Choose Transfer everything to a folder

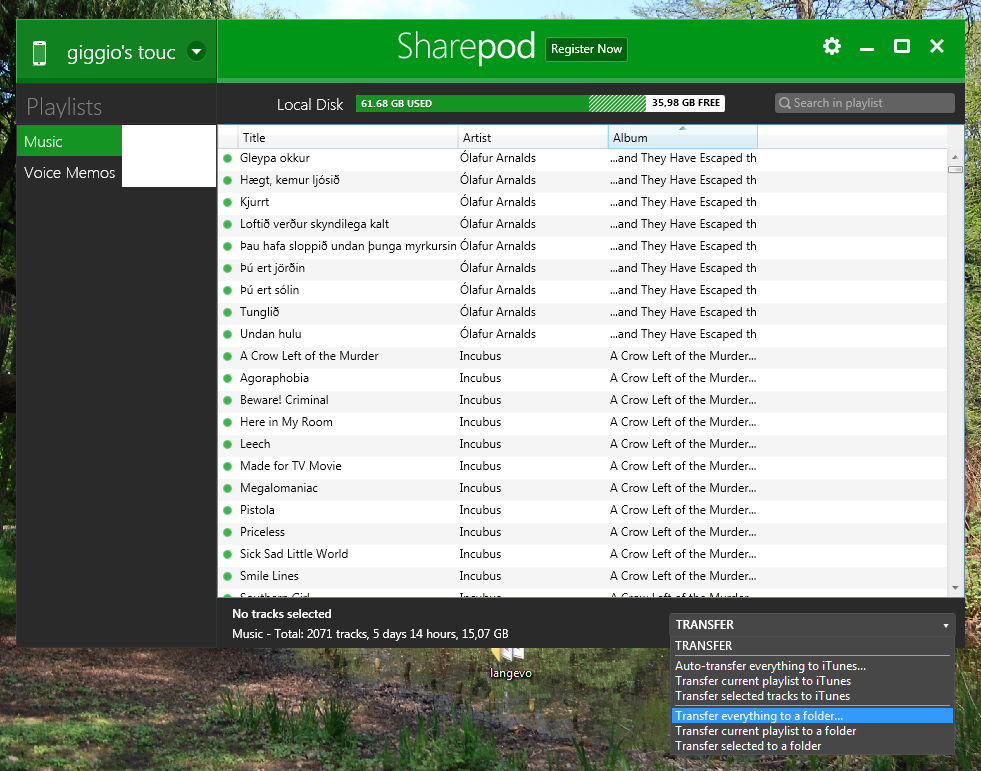812,715
